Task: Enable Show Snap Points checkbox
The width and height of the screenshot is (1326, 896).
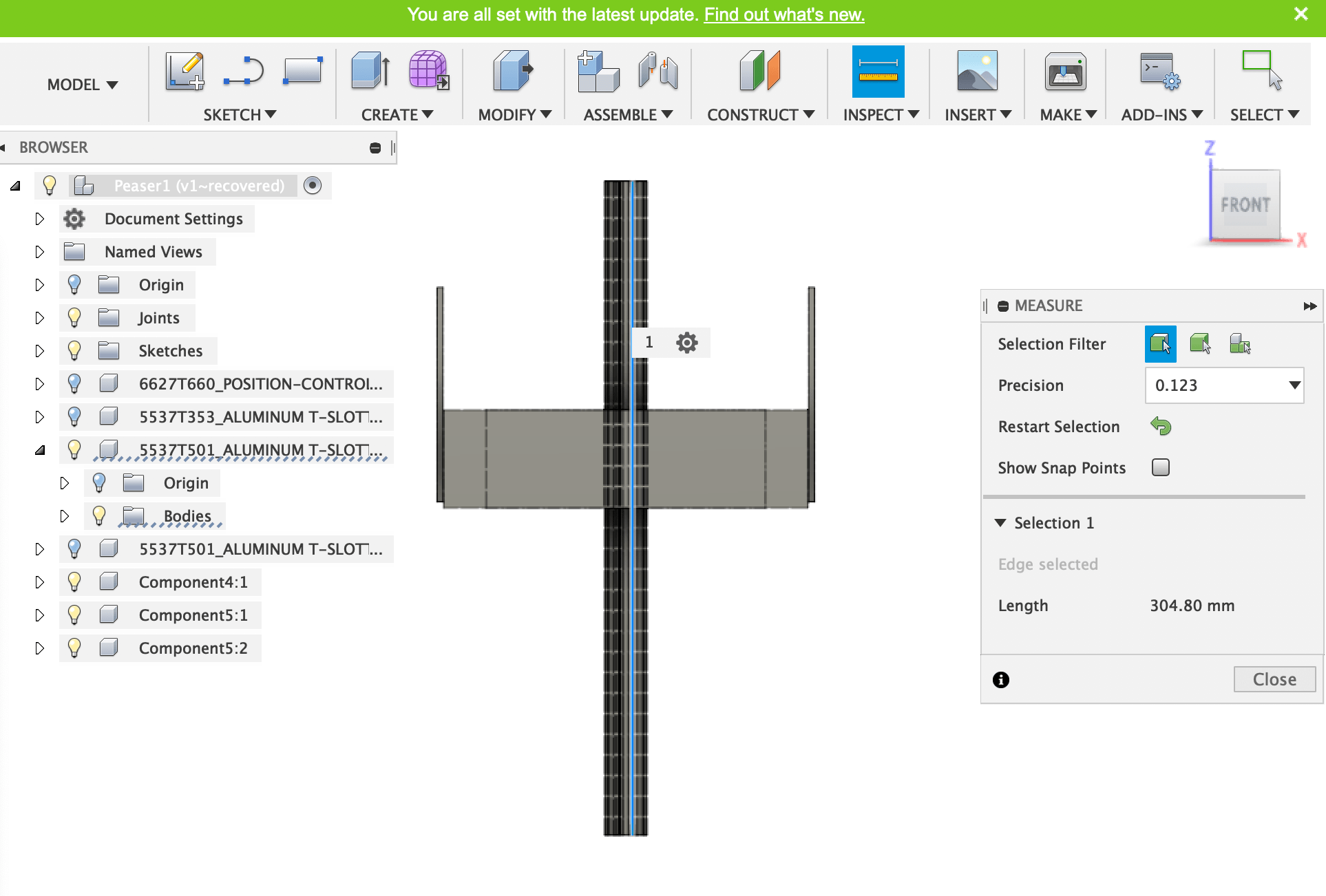Action: [1161, 468]
